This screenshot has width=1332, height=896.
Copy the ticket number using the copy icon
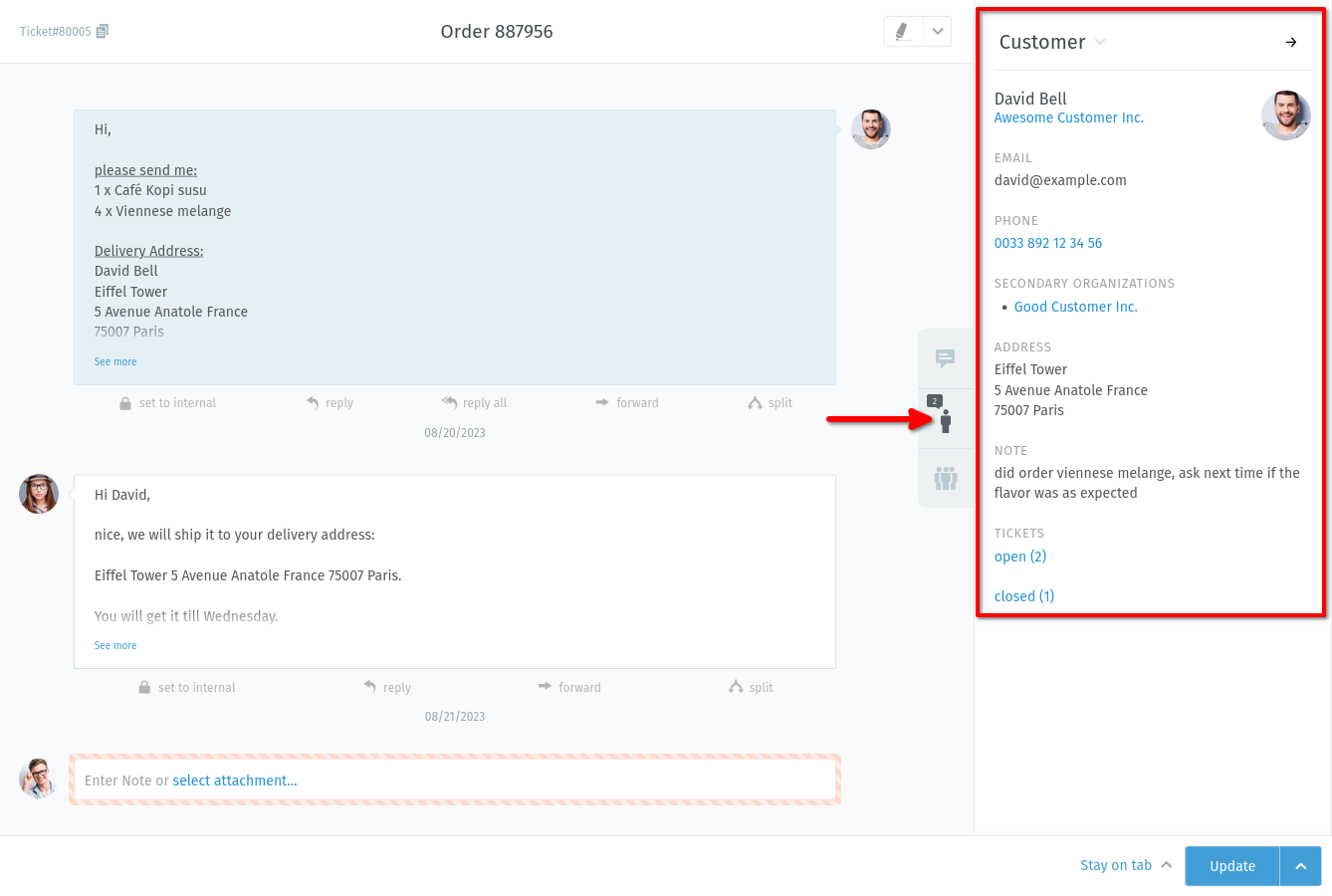[103, 30]
